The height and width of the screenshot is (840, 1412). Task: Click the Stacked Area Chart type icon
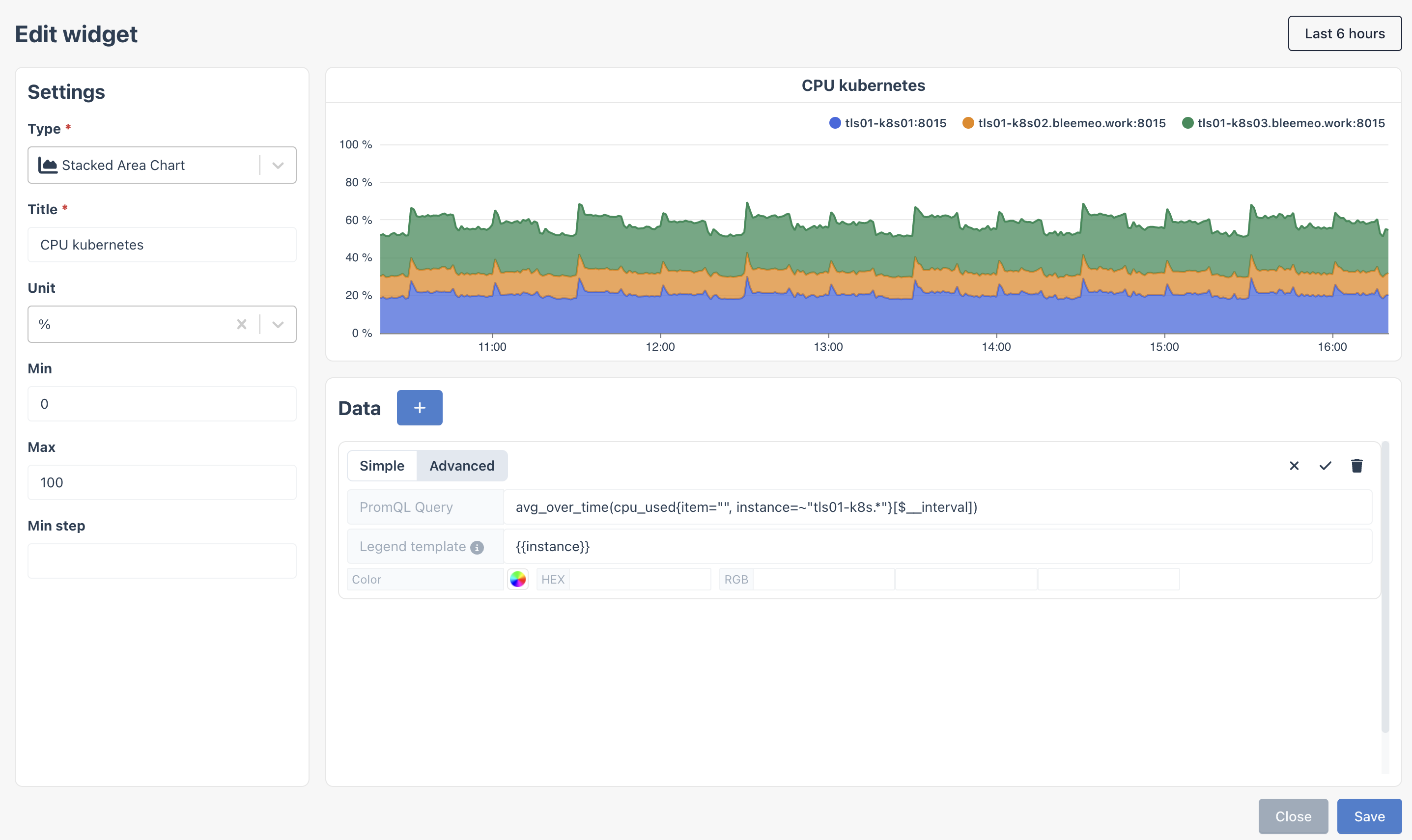pos(47,164)
